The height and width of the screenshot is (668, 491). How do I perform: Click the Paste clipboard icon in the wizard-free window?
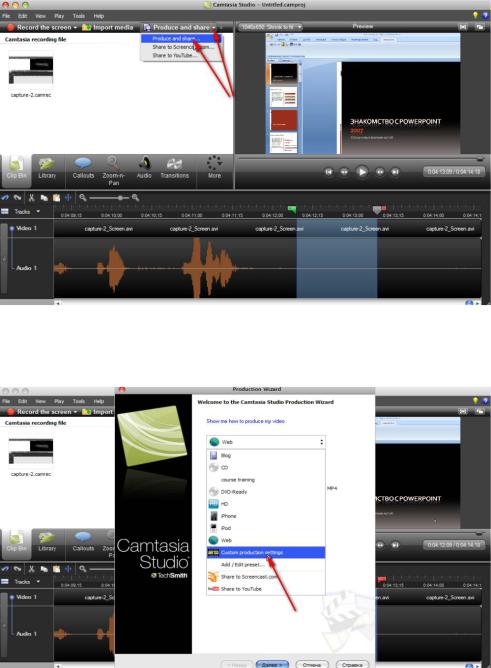click(x=56, y=198)
